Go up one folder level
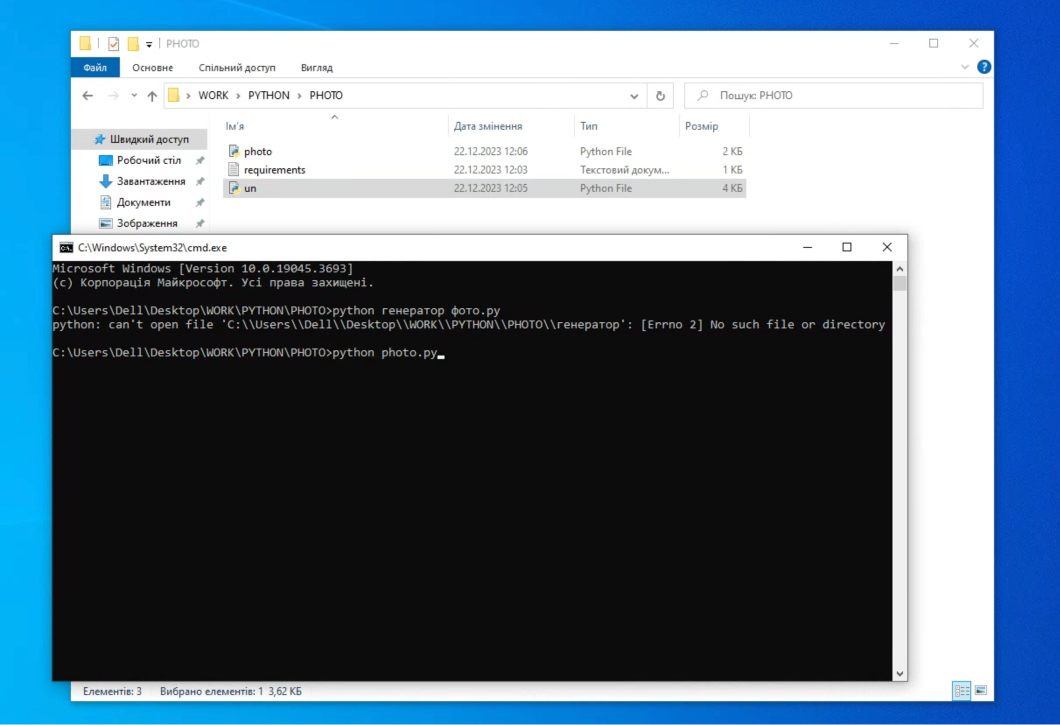The width and height of the screenshot is (1060, 725). pos(152,95)
